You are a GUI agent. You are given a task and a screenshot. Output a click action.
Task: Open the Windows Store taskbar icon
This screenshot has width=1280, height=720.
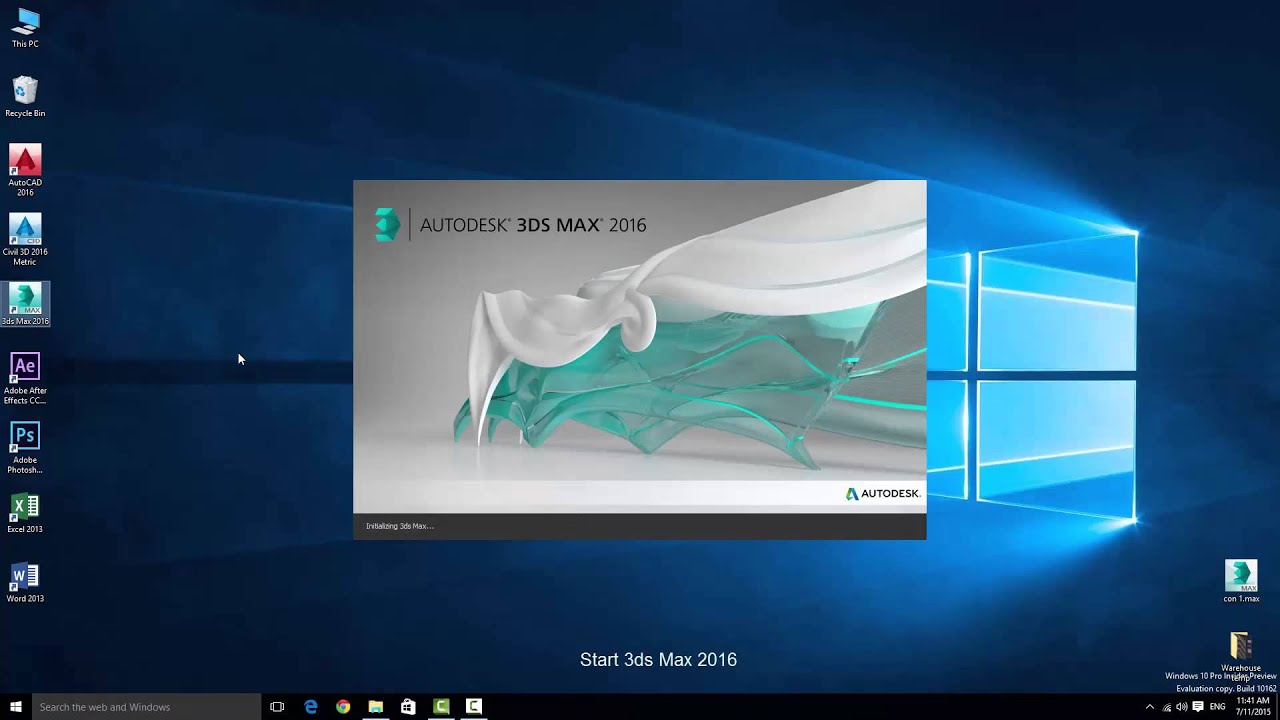(408, 707)
